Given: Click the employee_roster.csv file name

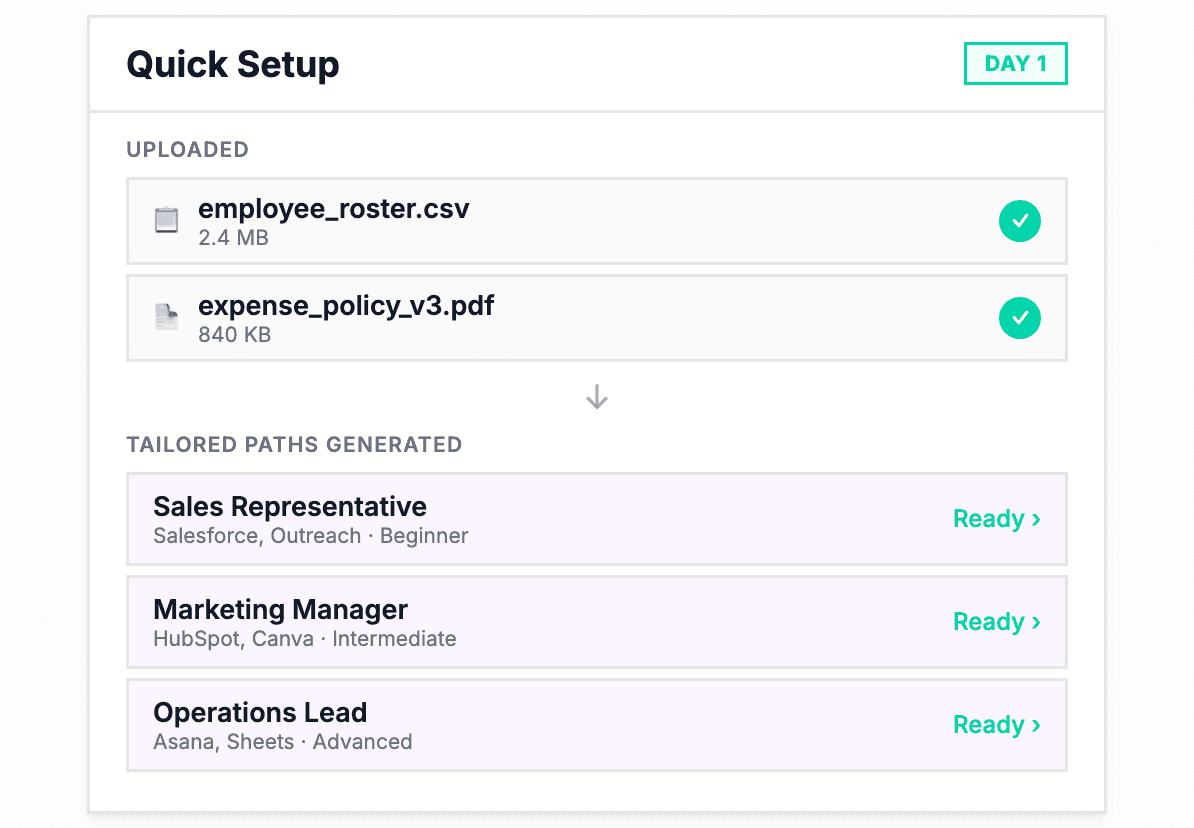Looking at the screenshot, I should 334,209.
